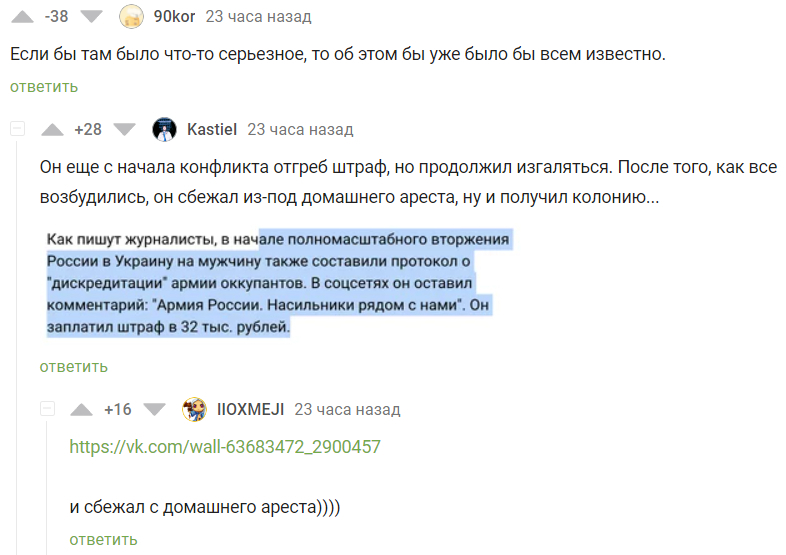Image resolution: width=786 pixels, height=555 pixels.
Task: Open 90kor user profile link
Action: point(174,16)
